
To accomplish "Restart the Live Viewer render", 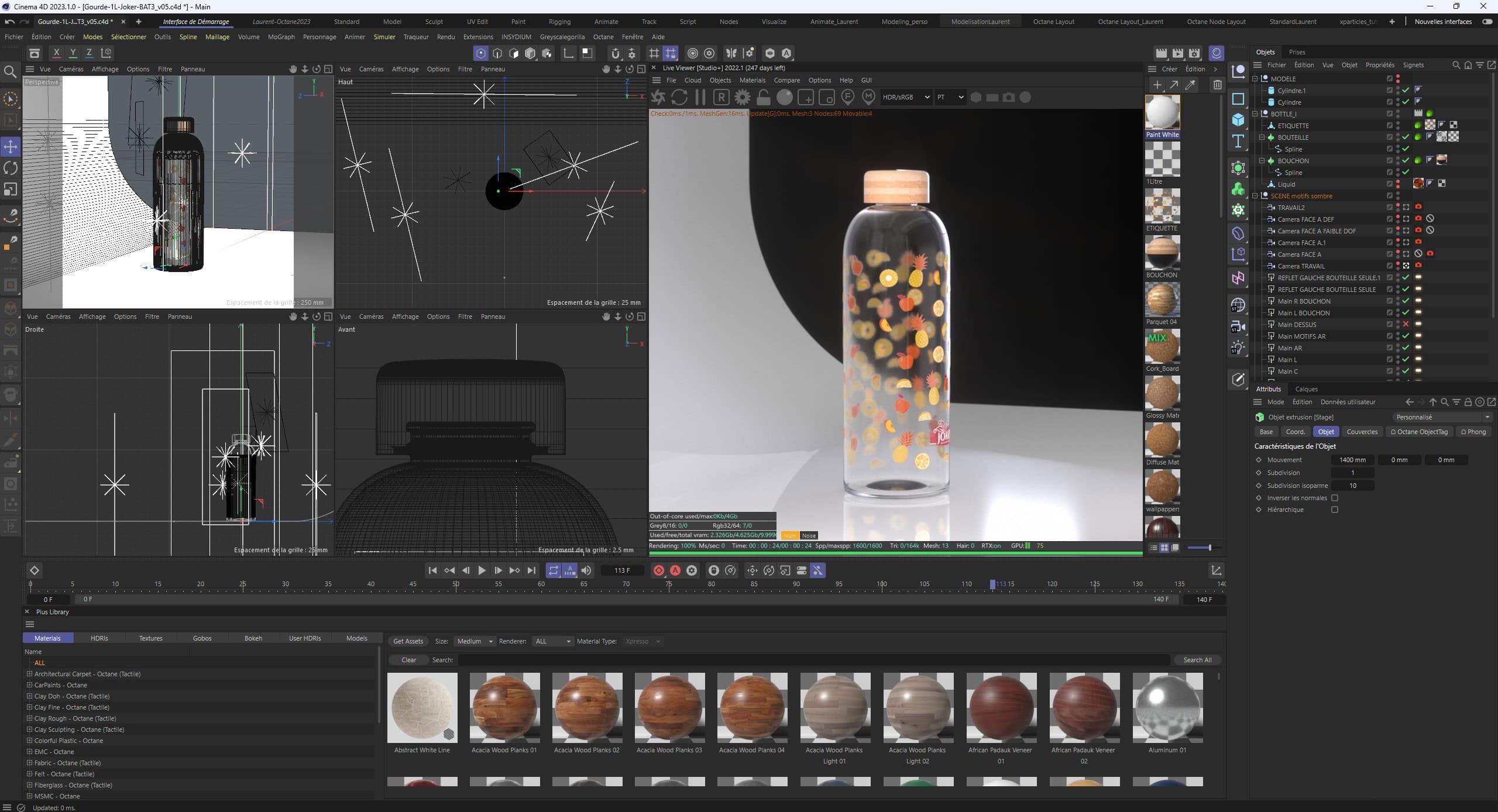I will (679, 98).
